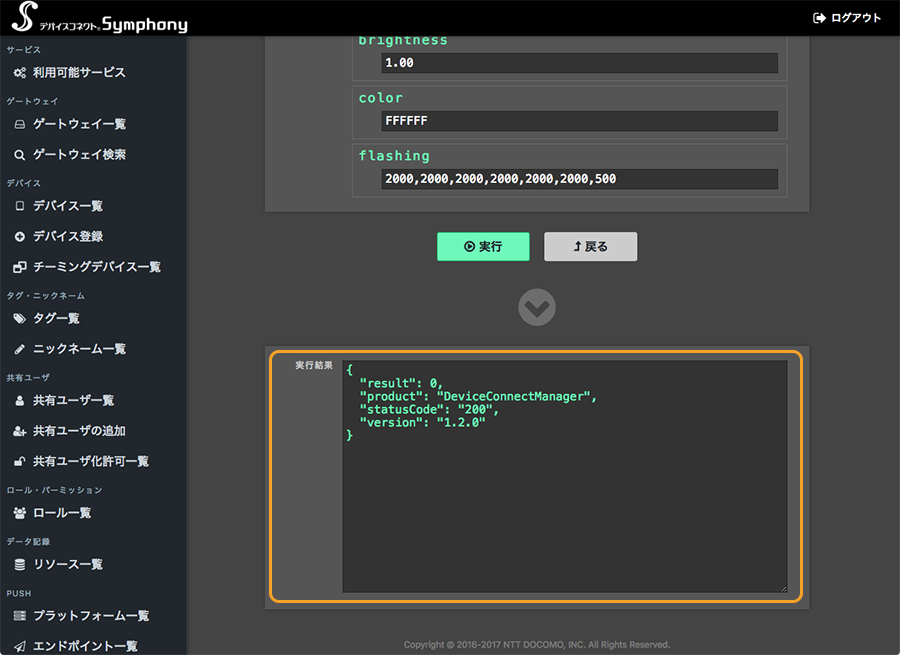Click the green 実行 button

pyautogui.click(x=483, y=247)
